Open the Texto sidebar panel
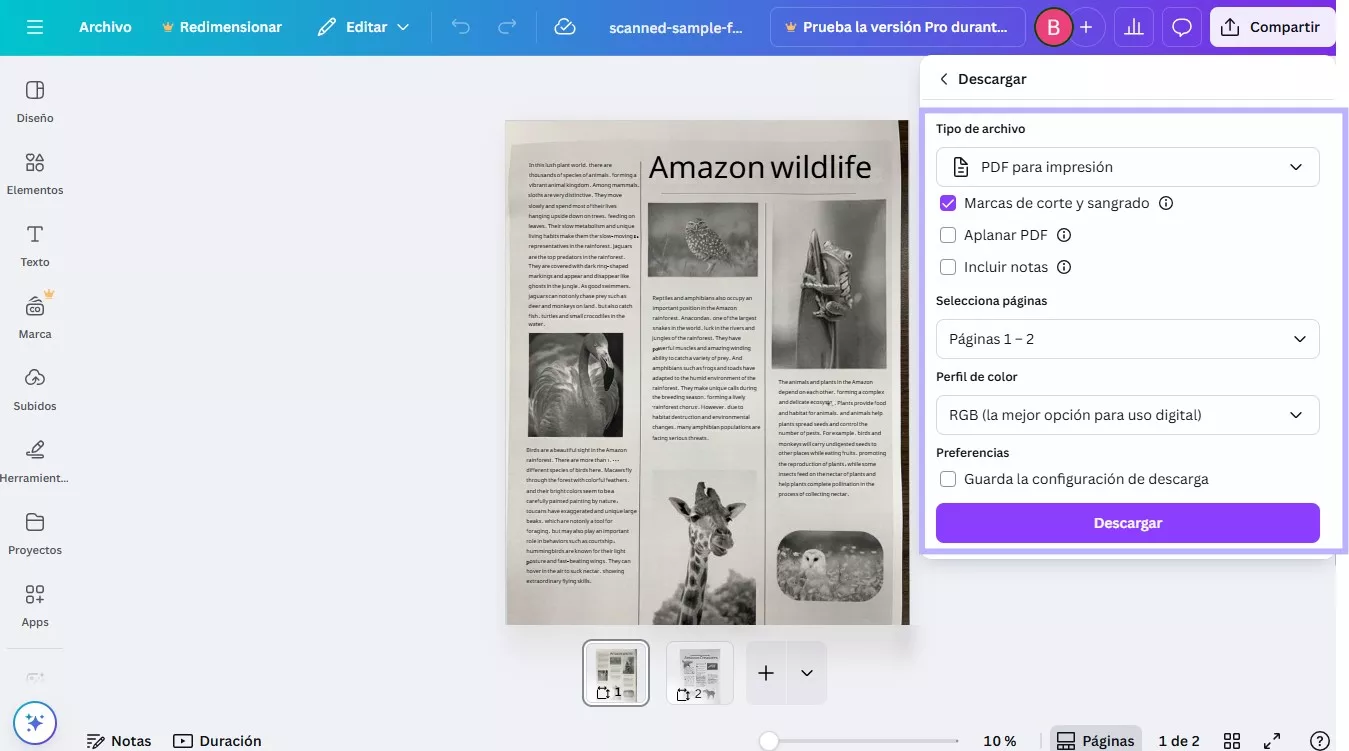The height and width of the screenshot is (751, 1349). click(x=35, y=246)
